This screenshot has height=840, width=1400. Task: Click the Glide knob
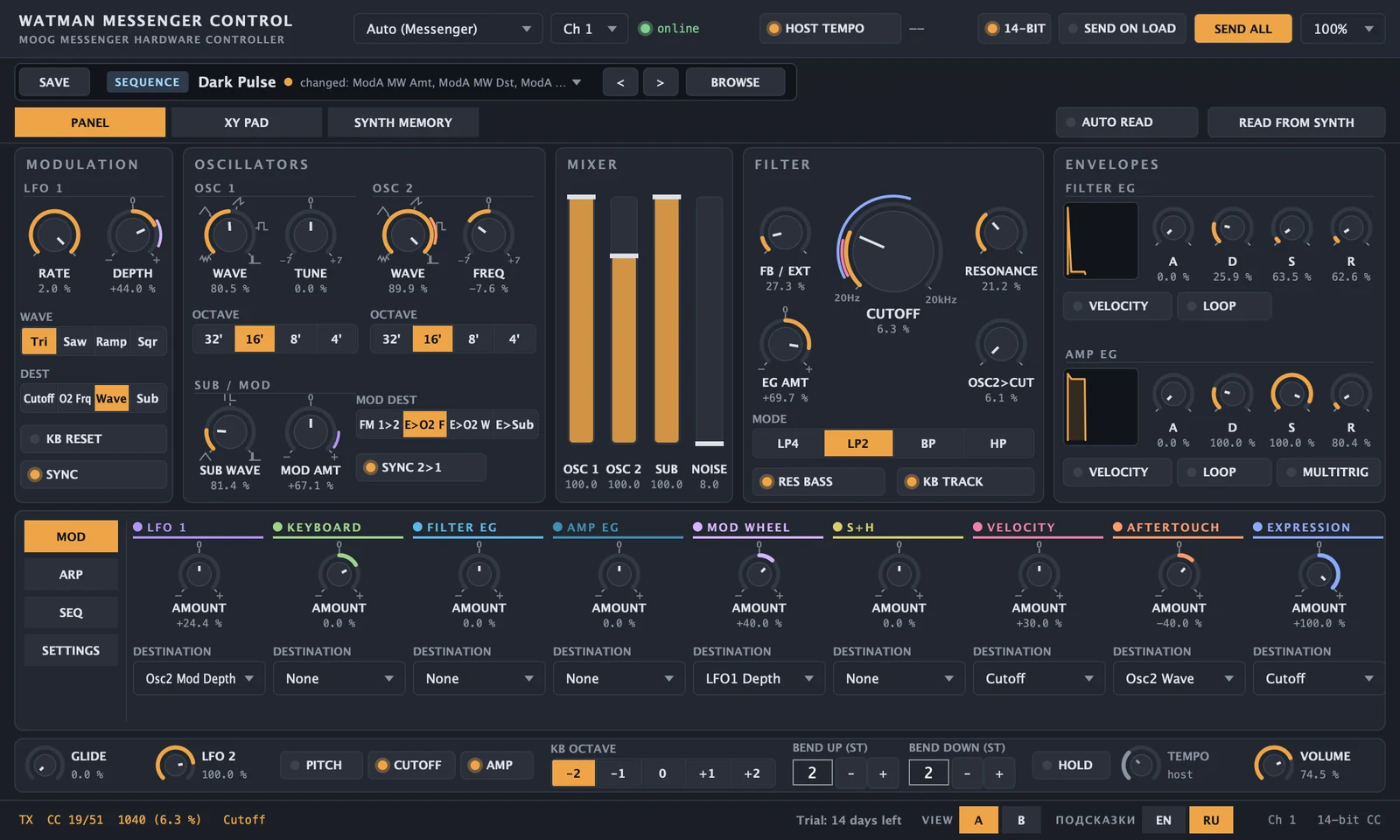tap(44, 765)
